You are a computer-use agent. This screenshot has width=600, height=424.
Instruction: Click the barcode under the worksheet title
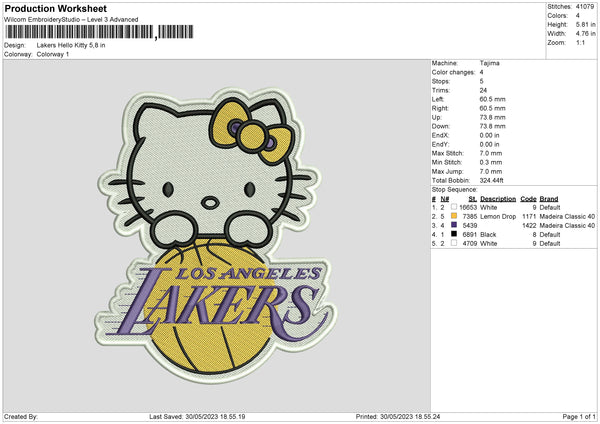[99, 32]
